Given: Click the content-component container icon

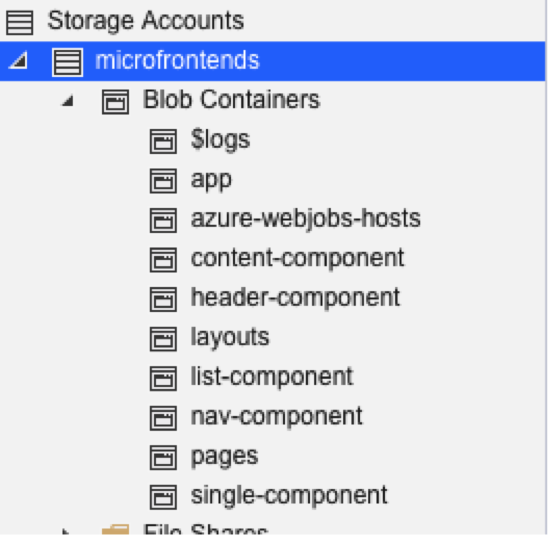Looking at the screenshot, I should click(x=163, y=260).
